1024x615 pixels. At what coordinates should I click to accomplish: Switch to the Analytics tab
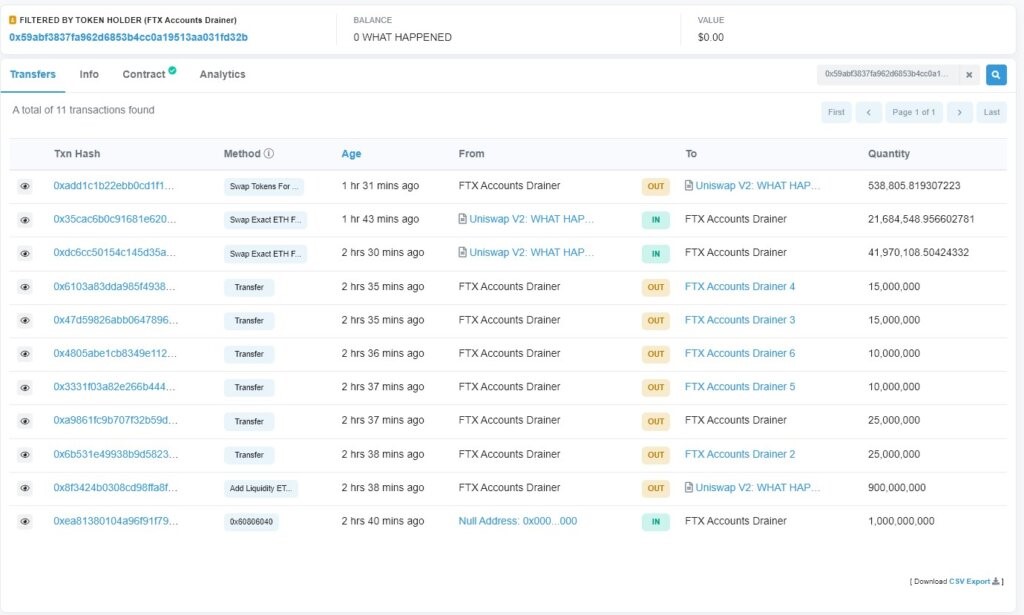point(223,74)
